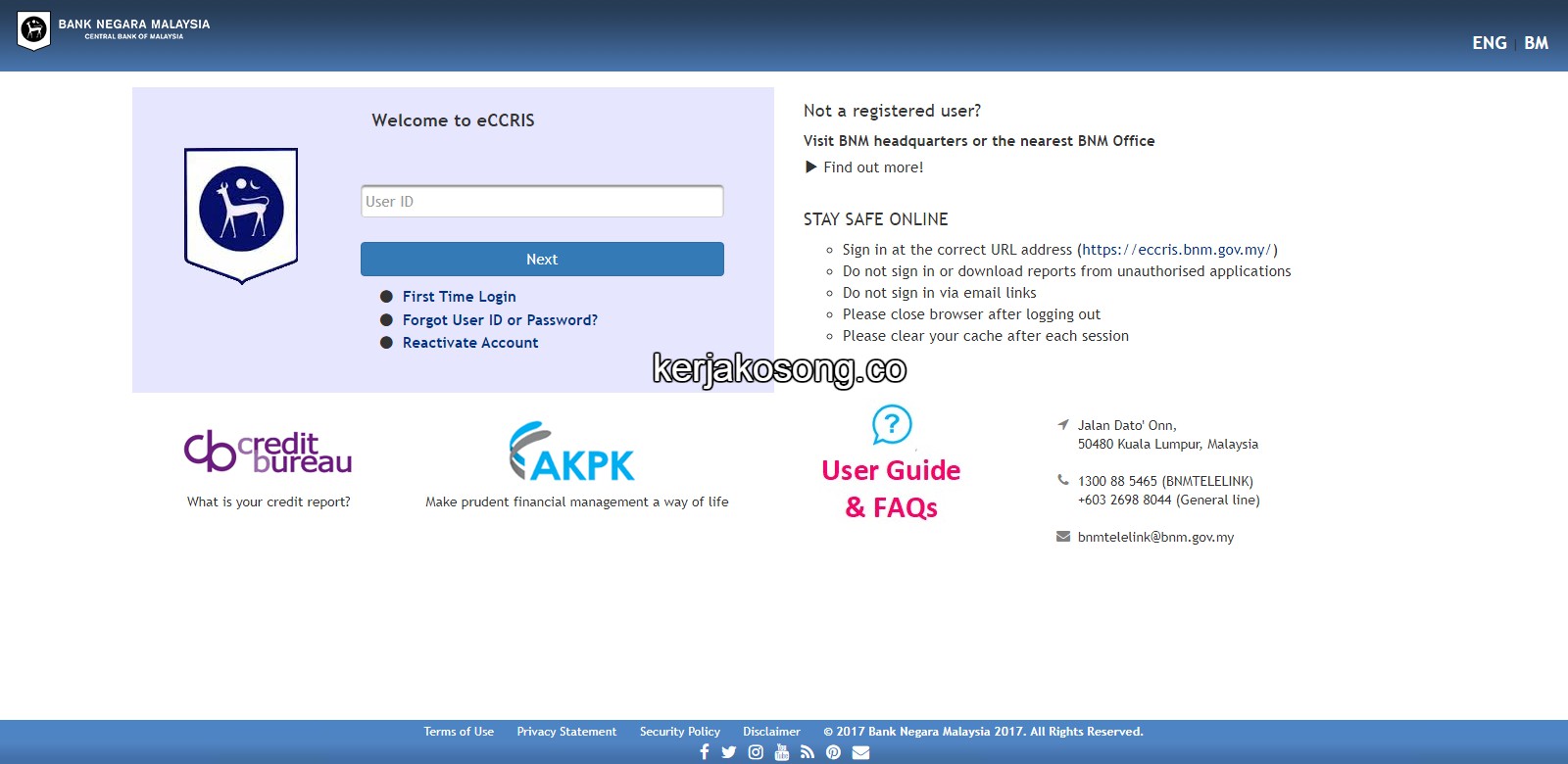
Task: Open the RSS feed icon in footer
Action: [x=808, y=752]
